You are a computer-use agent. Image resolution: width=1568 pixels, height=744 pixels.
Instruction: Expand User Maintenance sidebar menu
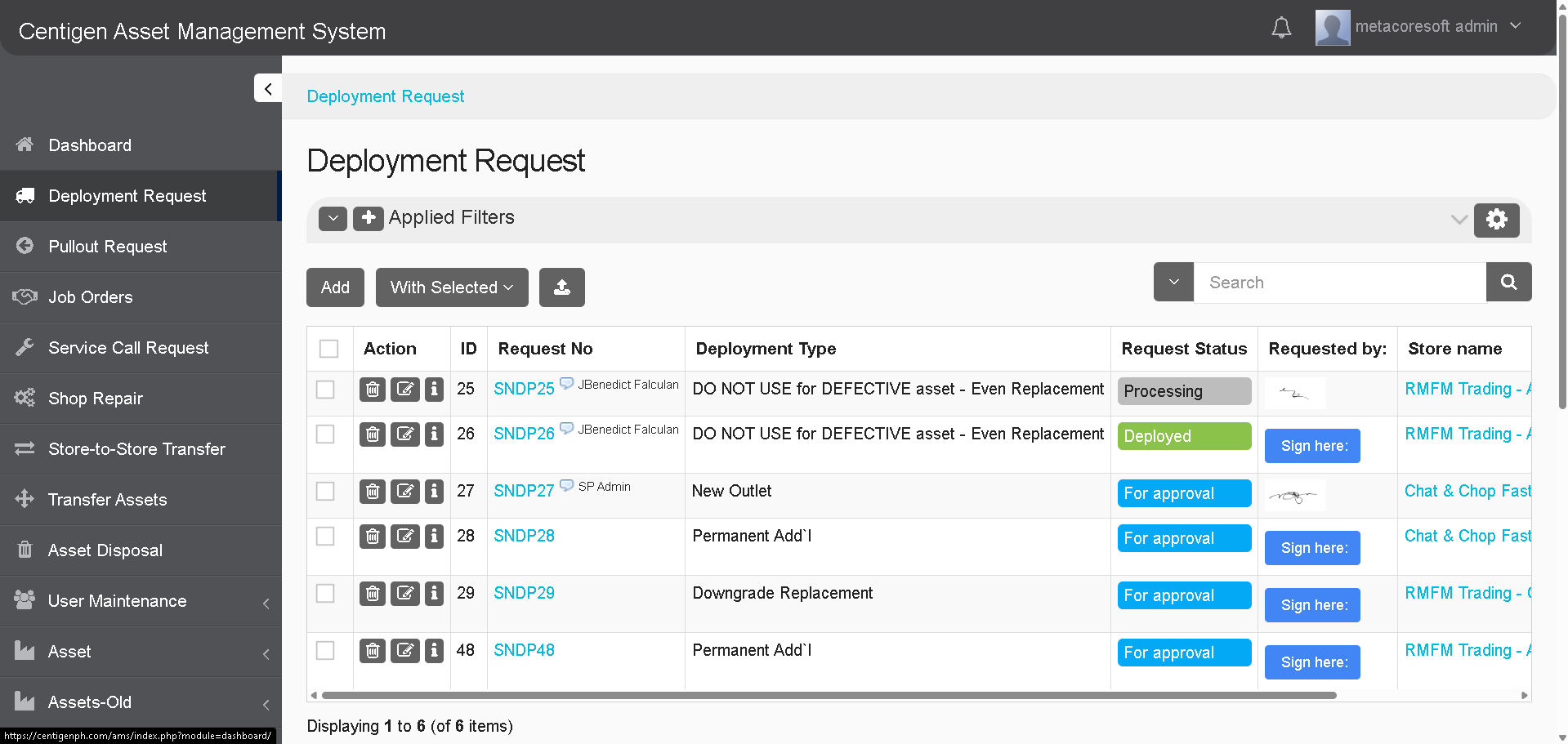pos(117,601)
